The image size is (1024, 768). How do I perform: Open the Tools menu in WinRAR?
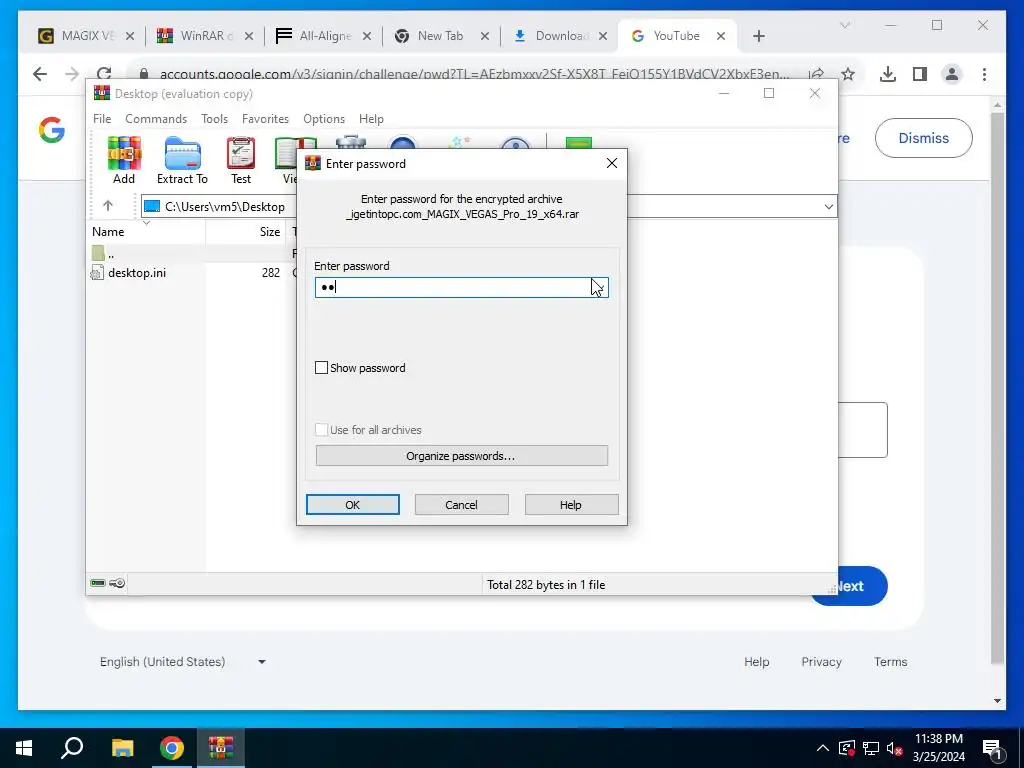(214, 119)
